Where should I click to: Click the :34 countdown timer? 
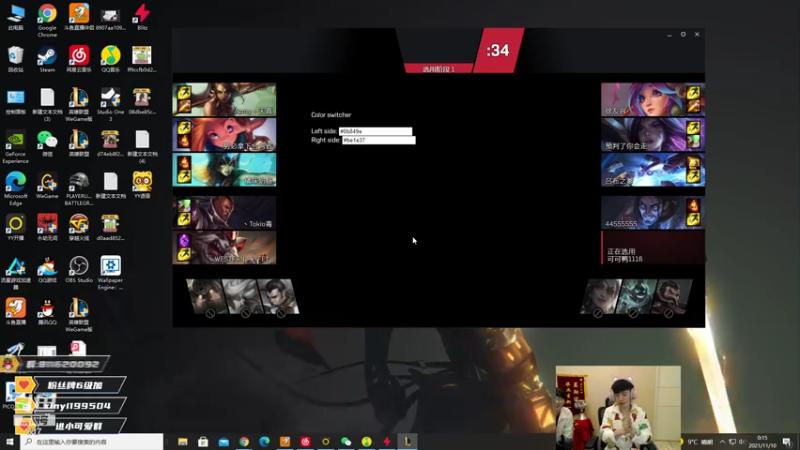(x=498, y=50)
